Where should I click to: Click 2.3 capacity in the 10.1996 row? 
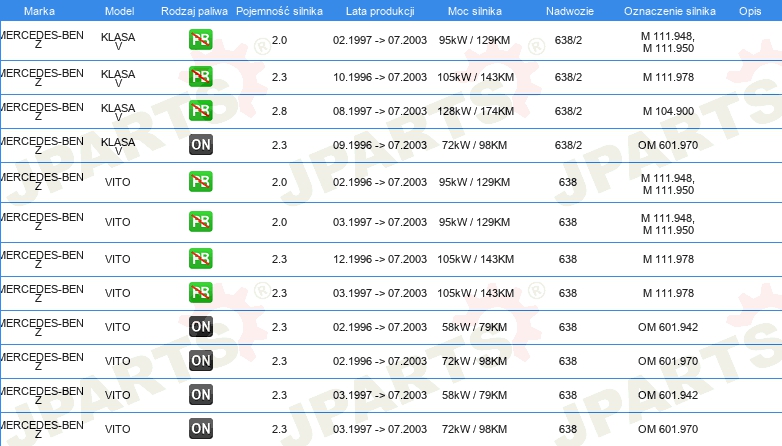(279, 77)
